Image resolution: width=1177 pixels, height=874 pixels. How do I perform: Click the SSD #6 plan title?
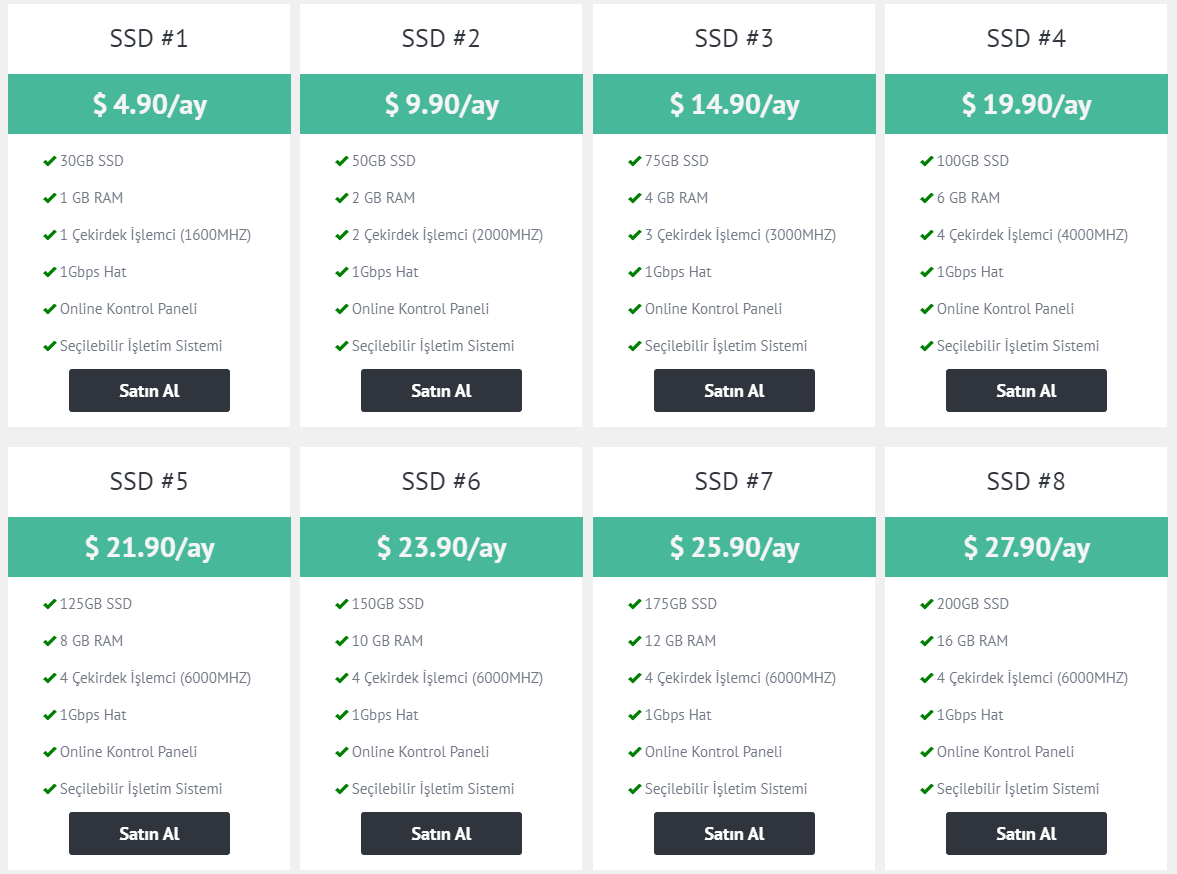point(441,481)
